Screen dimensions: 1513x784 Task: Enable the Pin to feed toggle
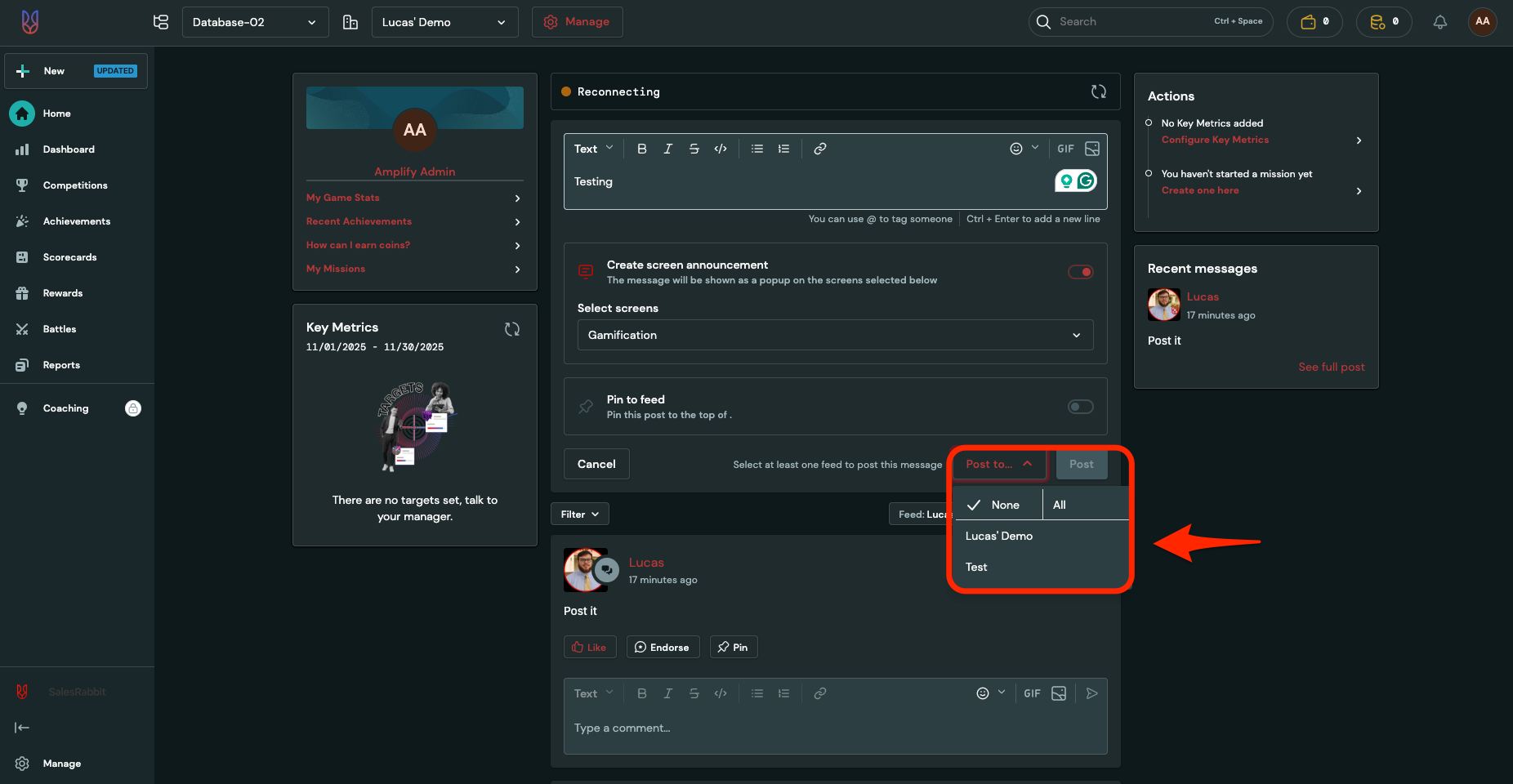(x=1080, y=407)
